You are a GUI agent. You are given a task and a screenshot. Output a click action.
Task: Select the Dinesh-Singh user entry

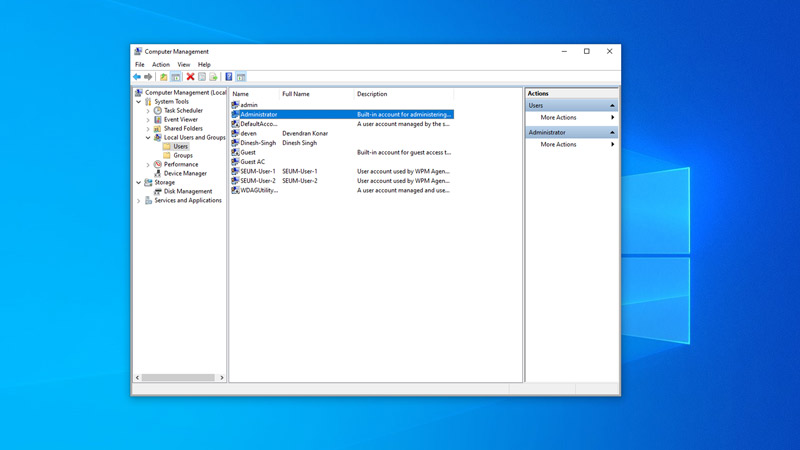pos(258,143)
